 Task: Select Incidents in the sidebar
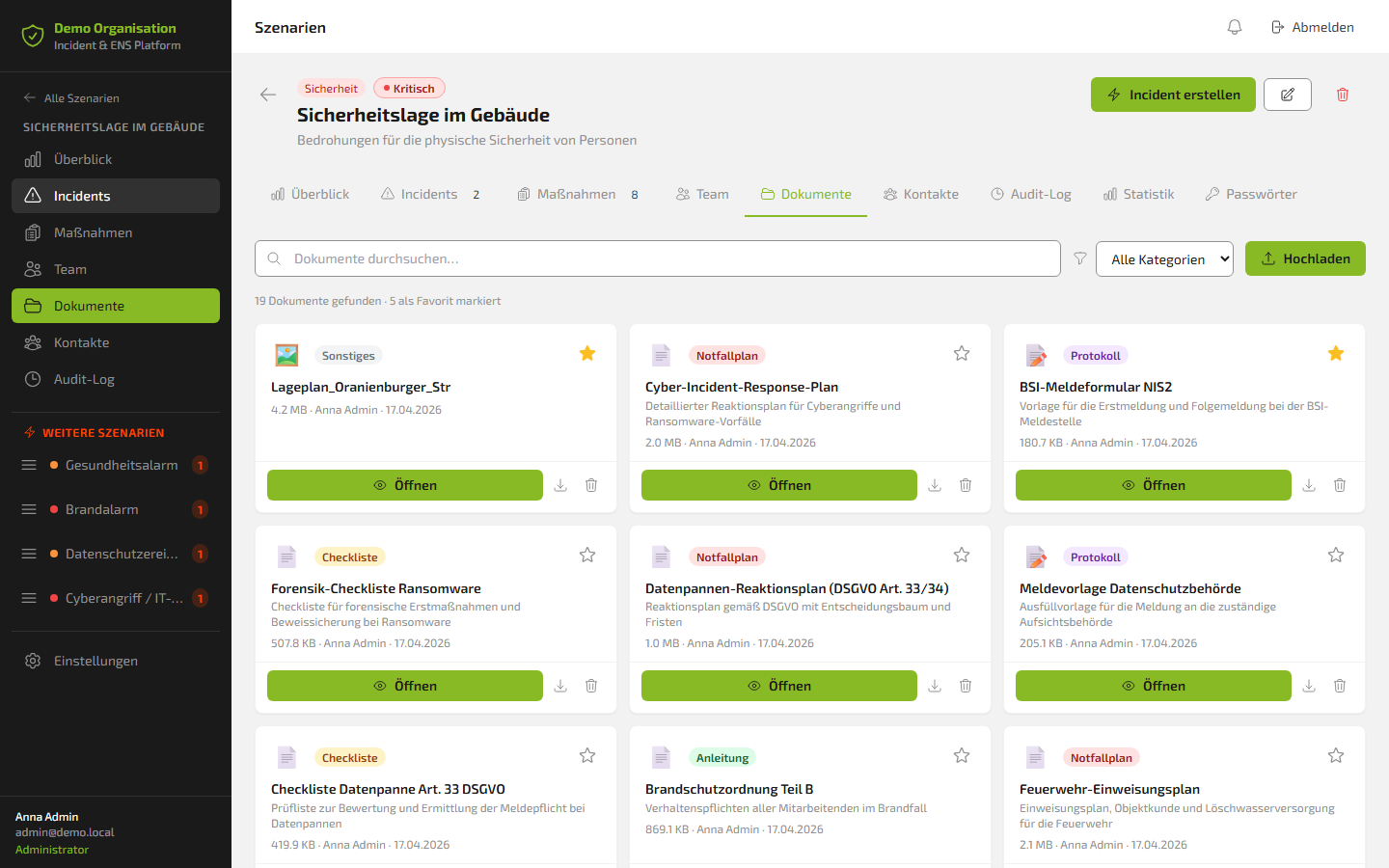coord(116,196)
